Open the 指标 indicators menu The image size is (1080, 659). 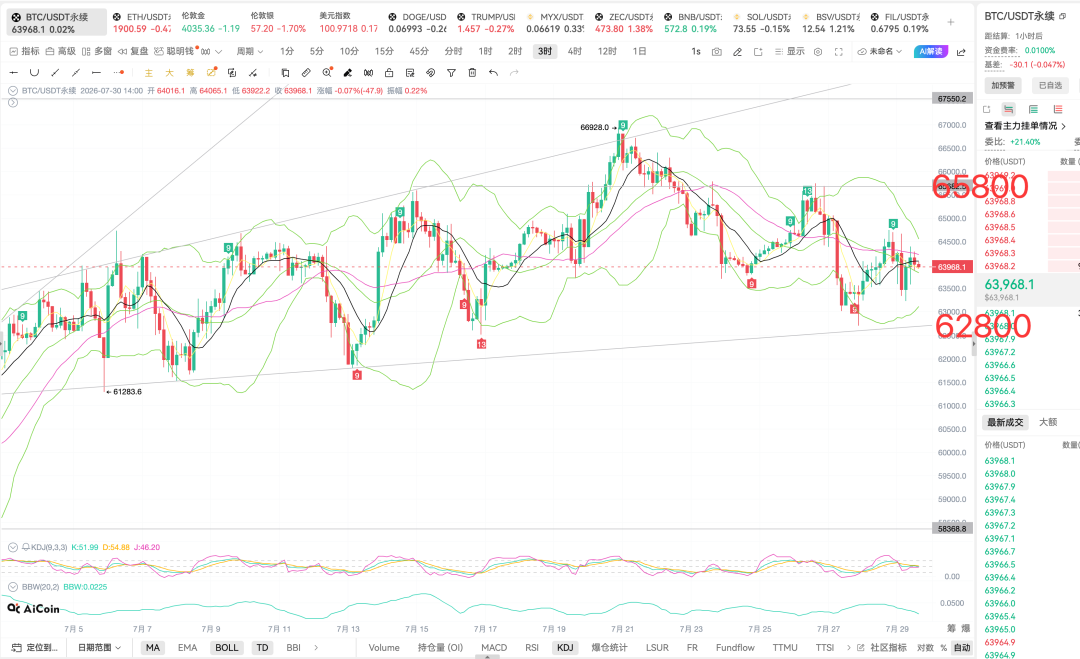coord(24,52)
